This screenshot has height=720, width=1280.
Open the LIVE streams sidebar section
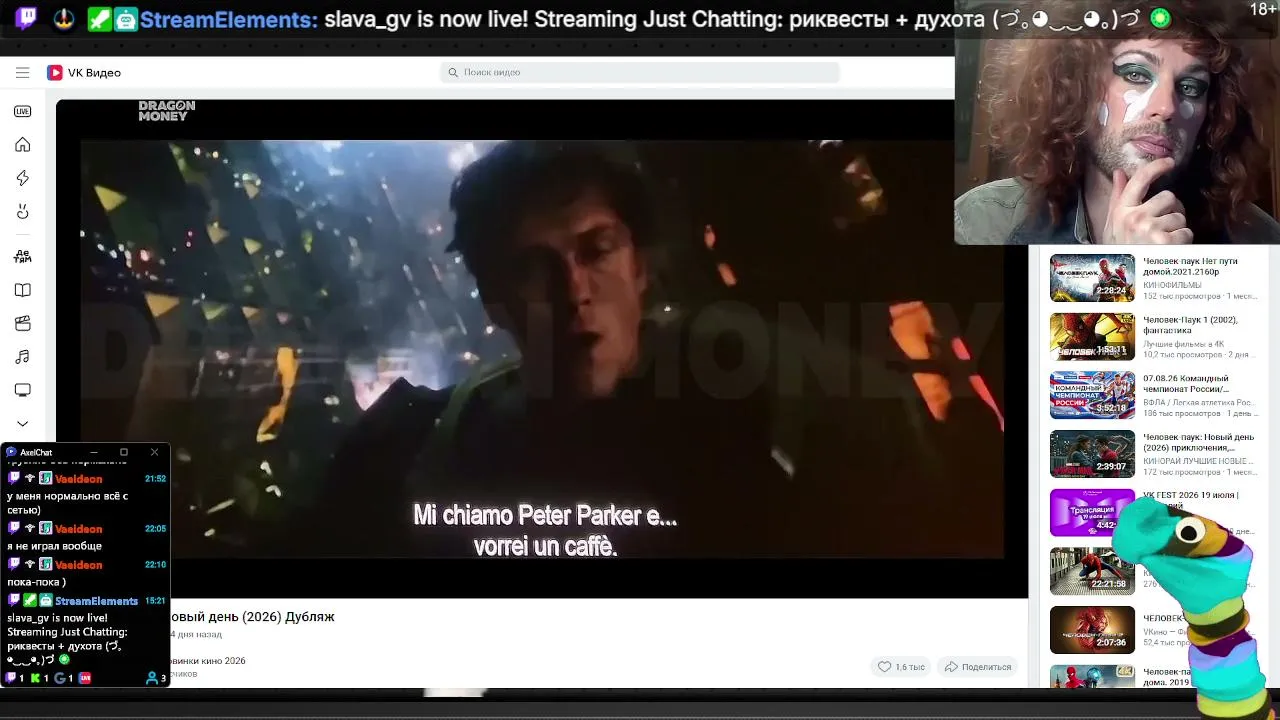[22, 111]
